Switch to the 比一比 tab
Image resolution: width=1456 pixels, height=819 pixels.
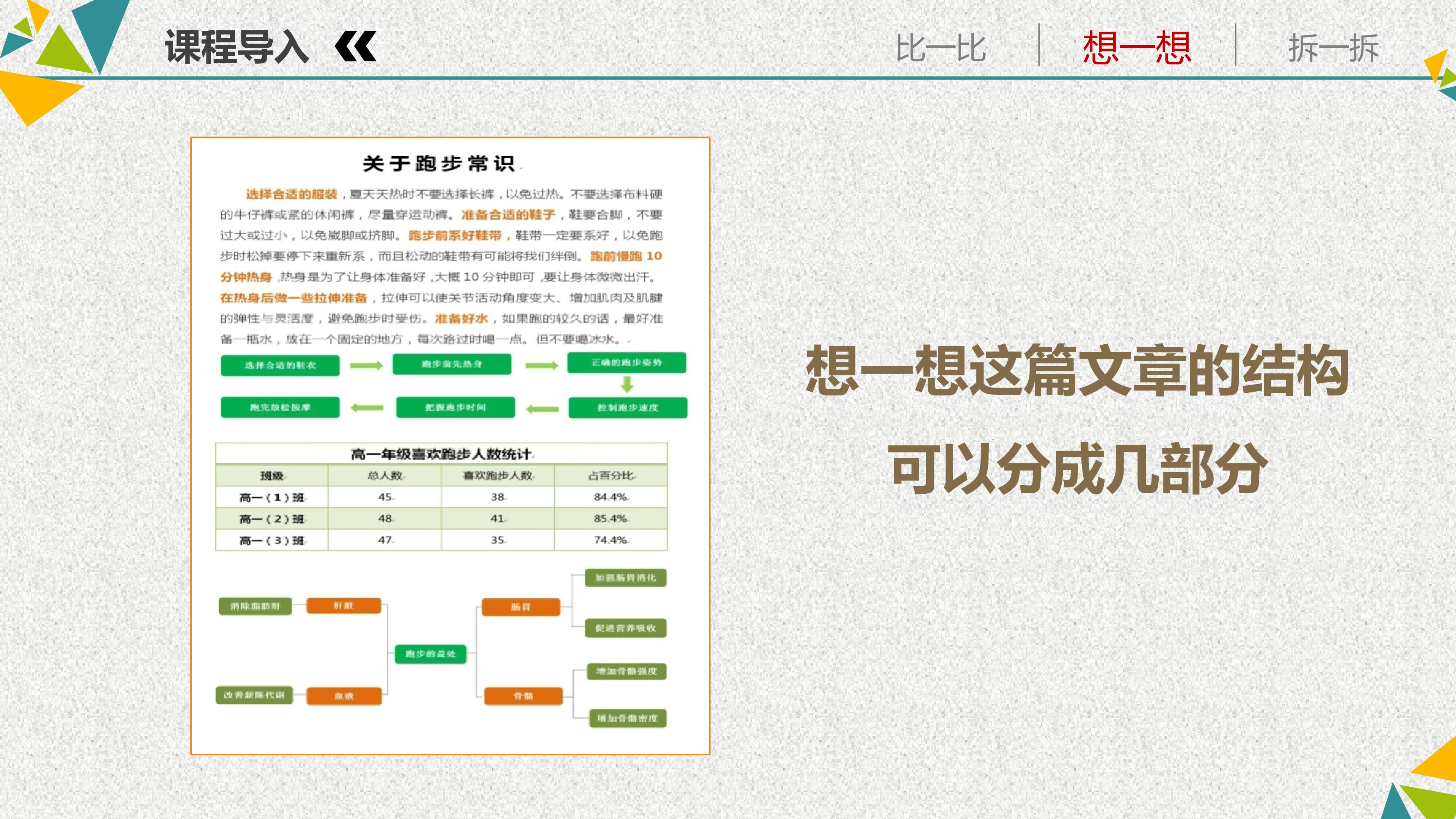point(941,48)
